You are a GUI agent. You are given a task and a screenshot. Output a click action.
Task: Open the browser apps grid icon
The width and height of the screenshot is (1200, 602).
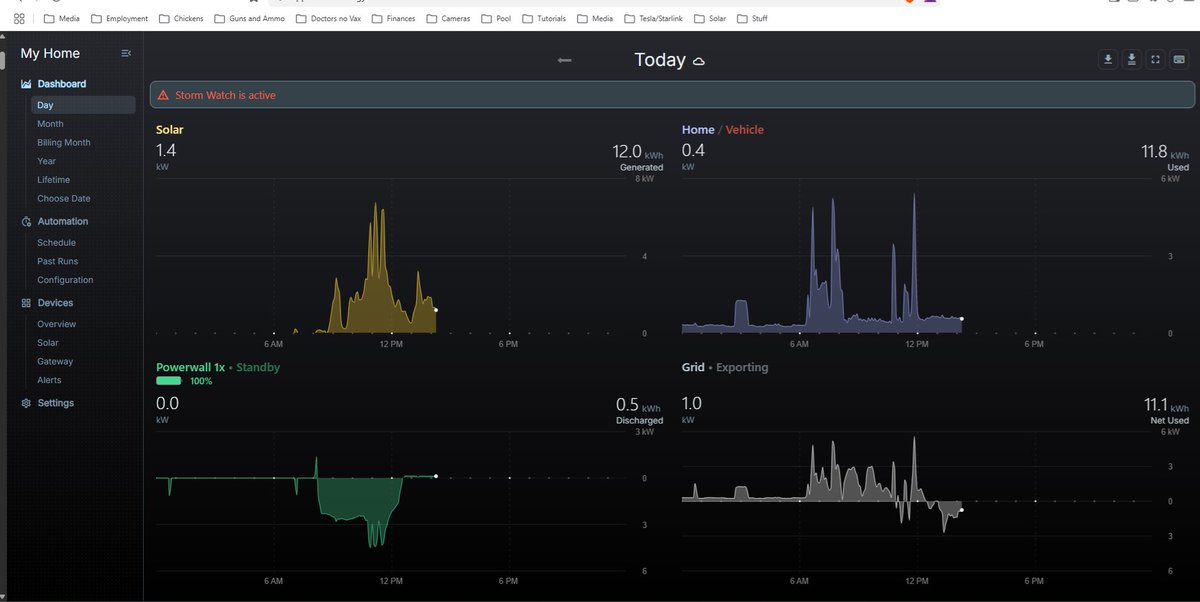click(x=19, y=18)
